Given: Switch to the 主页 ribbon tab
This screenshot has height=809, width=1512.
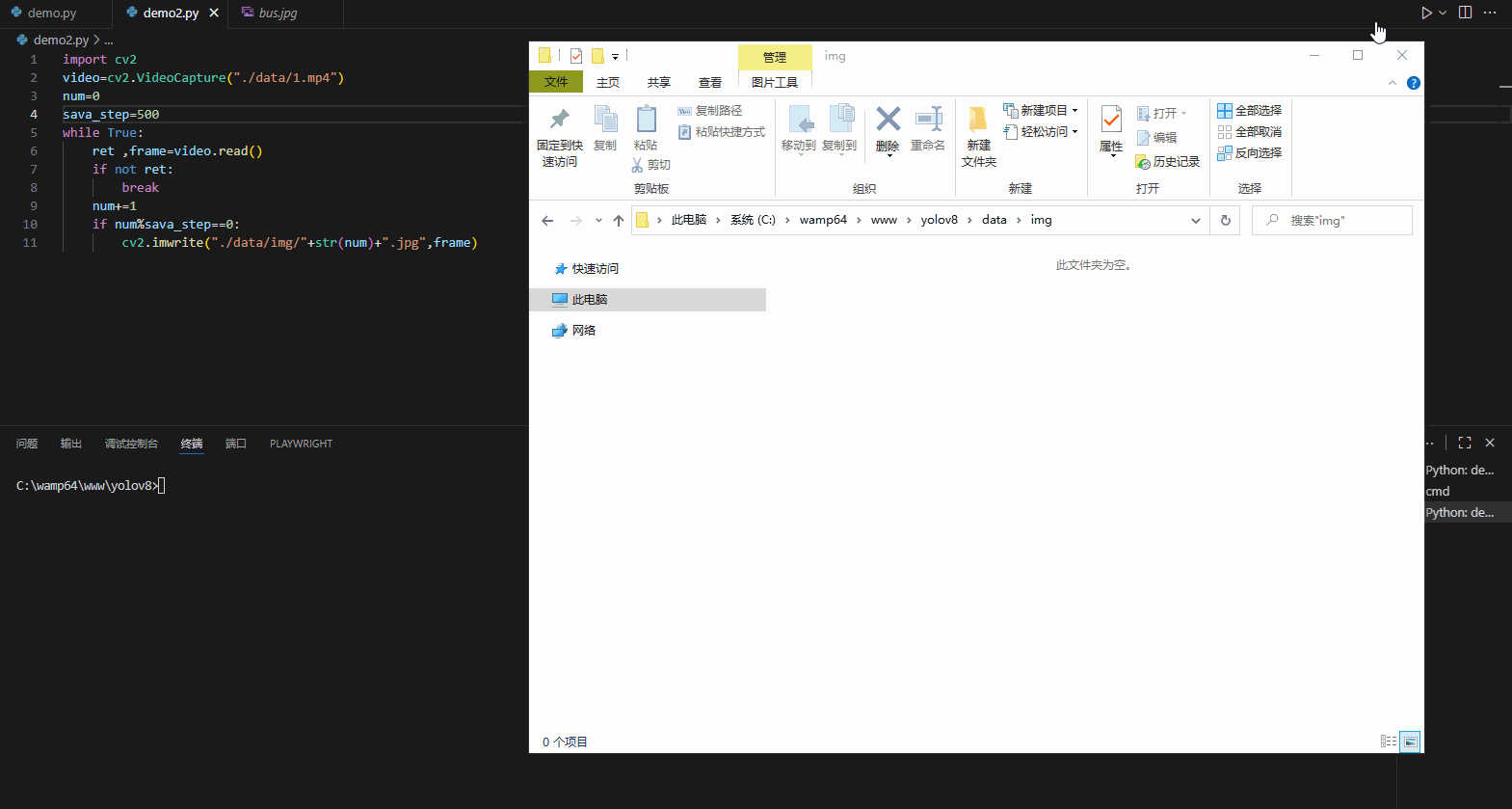Looking at the screenshot, I should 608,83.
